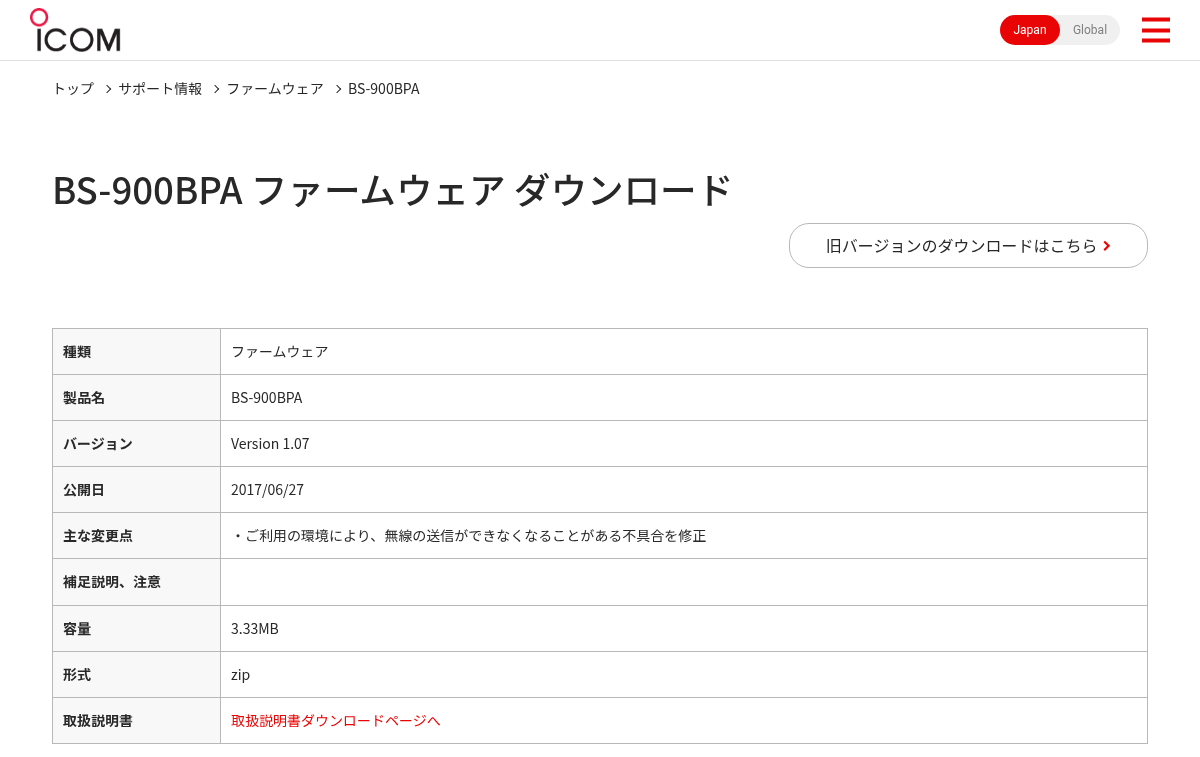
Task: Click BS-900BPA product name table cell
Action: tap(684, 397)
